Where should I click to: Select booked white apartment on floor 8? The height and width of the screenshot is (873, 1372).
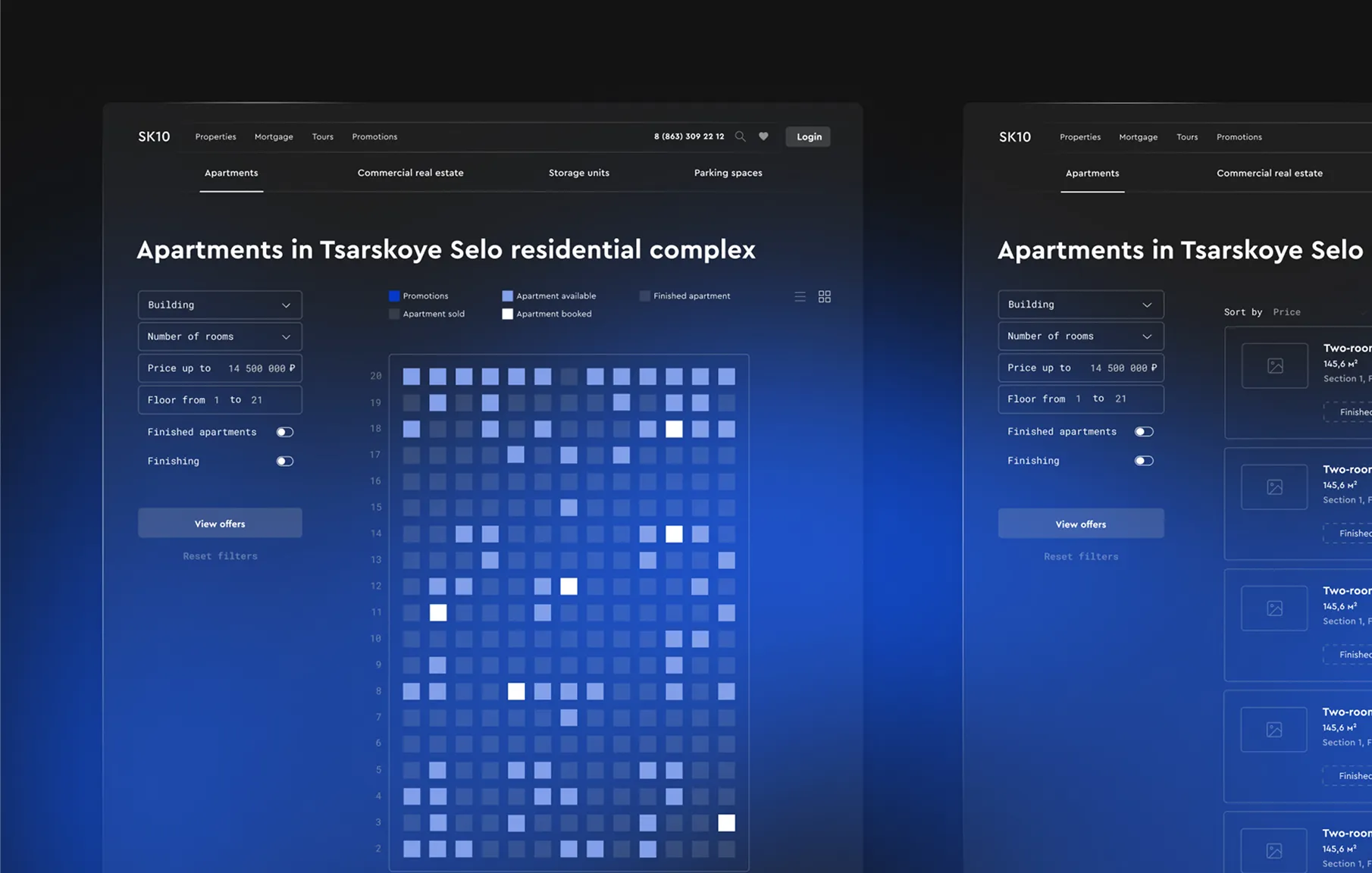pos(516,691)
